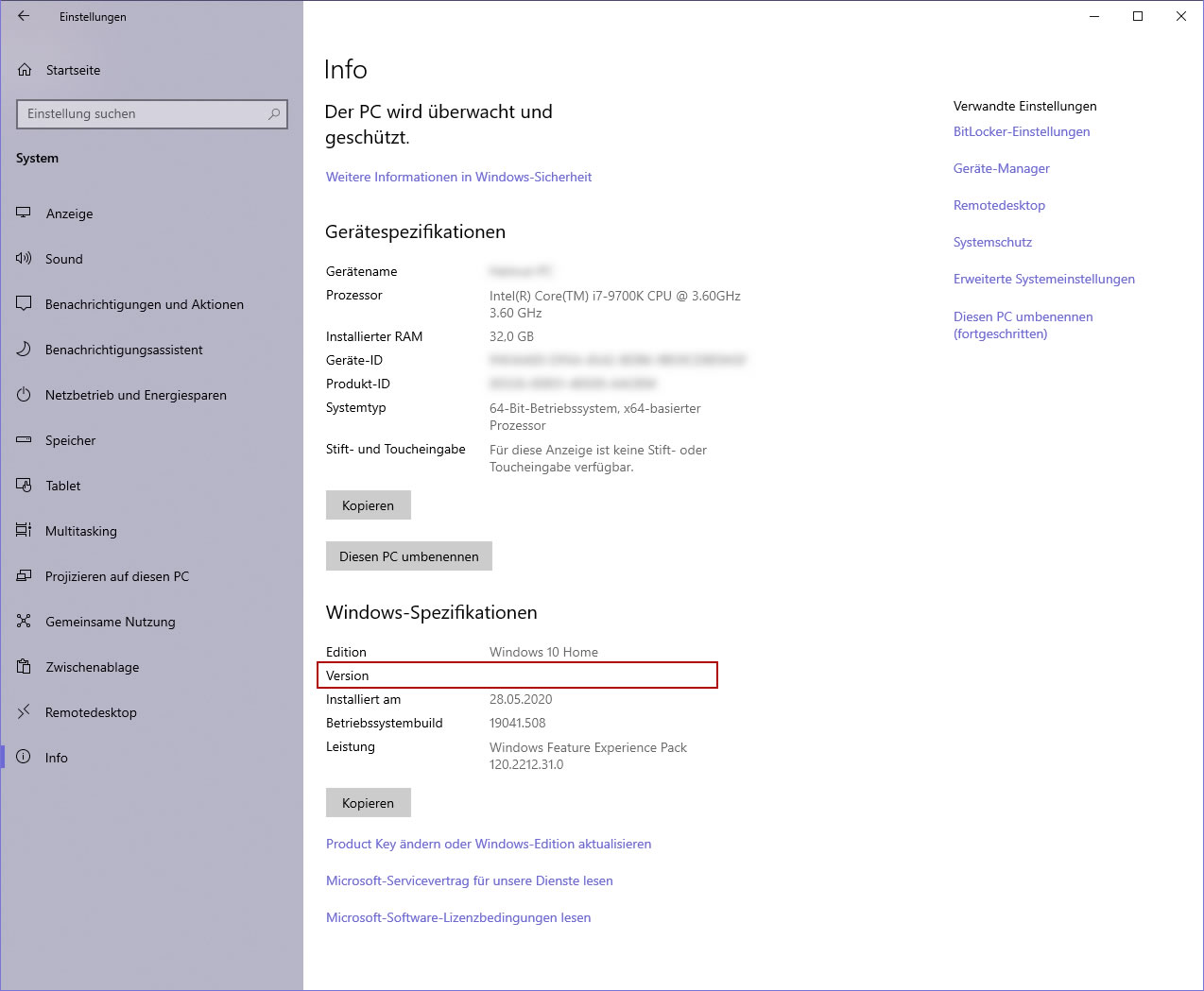This screenshot has height=991, width=1204.
Task: Click the Zwischenablage clipboard icon
Action: pyautogui.click(x=24, y=667)
